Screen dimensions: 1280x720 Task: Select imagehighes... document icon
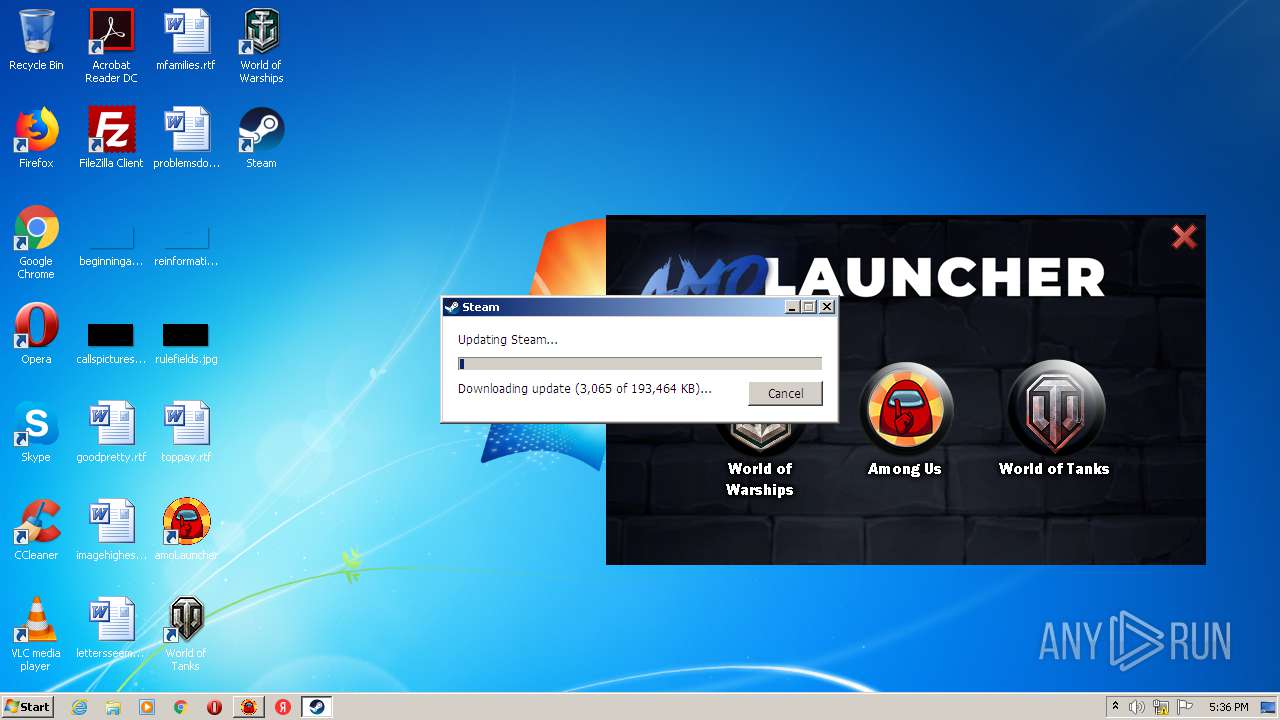pos(111,530)
